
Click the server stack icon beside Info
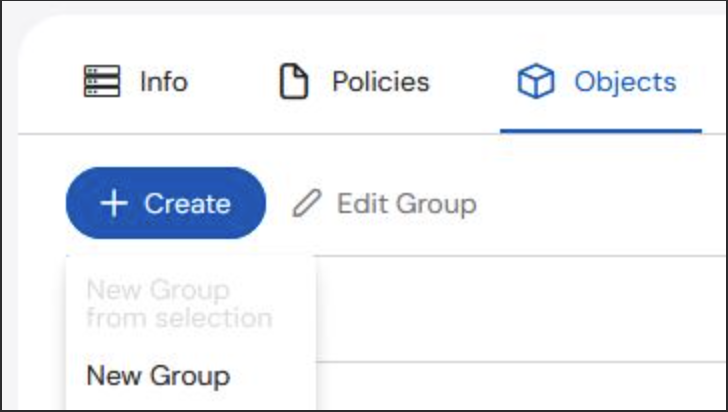point(102,81)
